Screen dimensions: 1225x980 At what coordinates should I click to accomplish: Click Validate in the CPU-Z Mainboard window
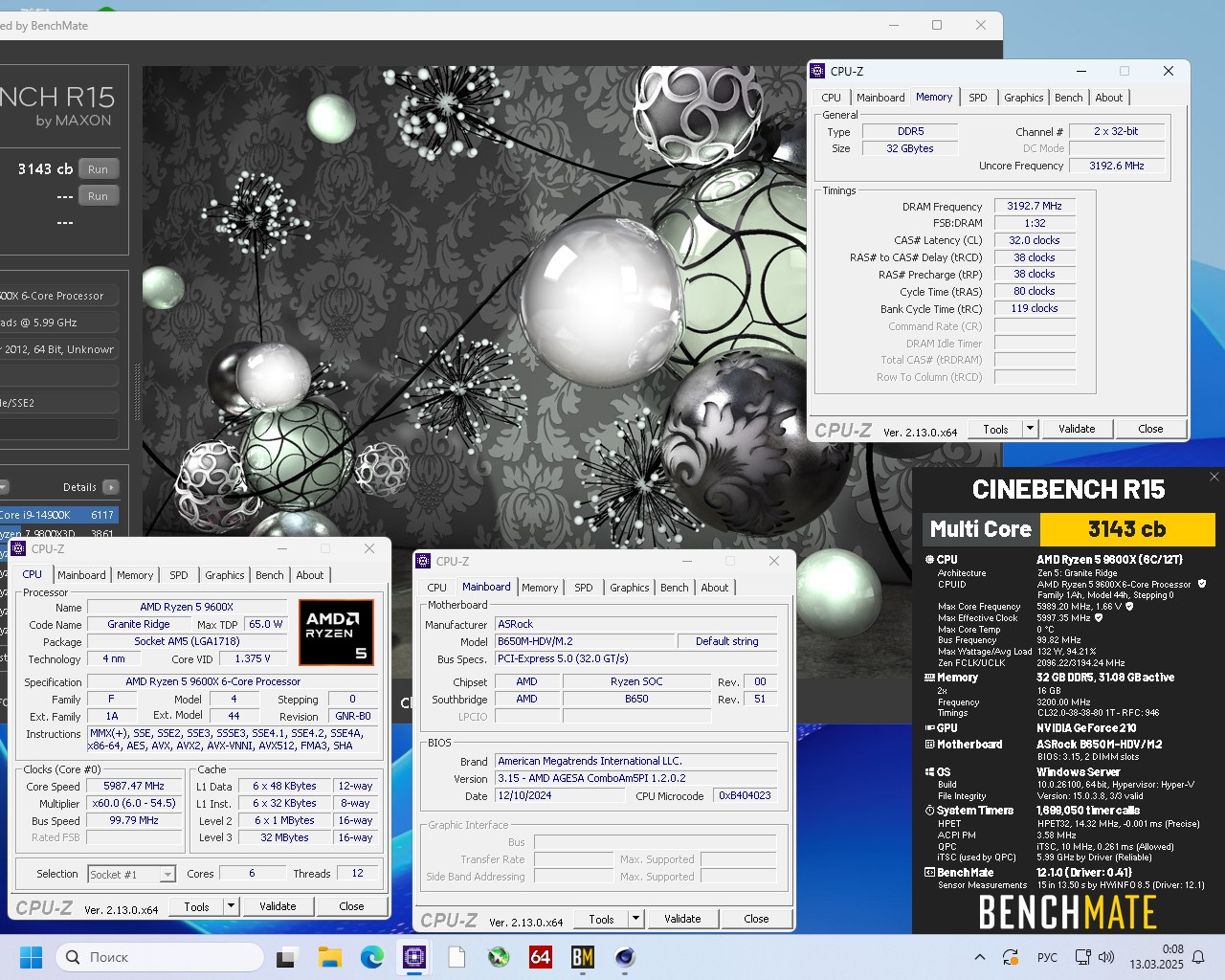coord(682,919)
